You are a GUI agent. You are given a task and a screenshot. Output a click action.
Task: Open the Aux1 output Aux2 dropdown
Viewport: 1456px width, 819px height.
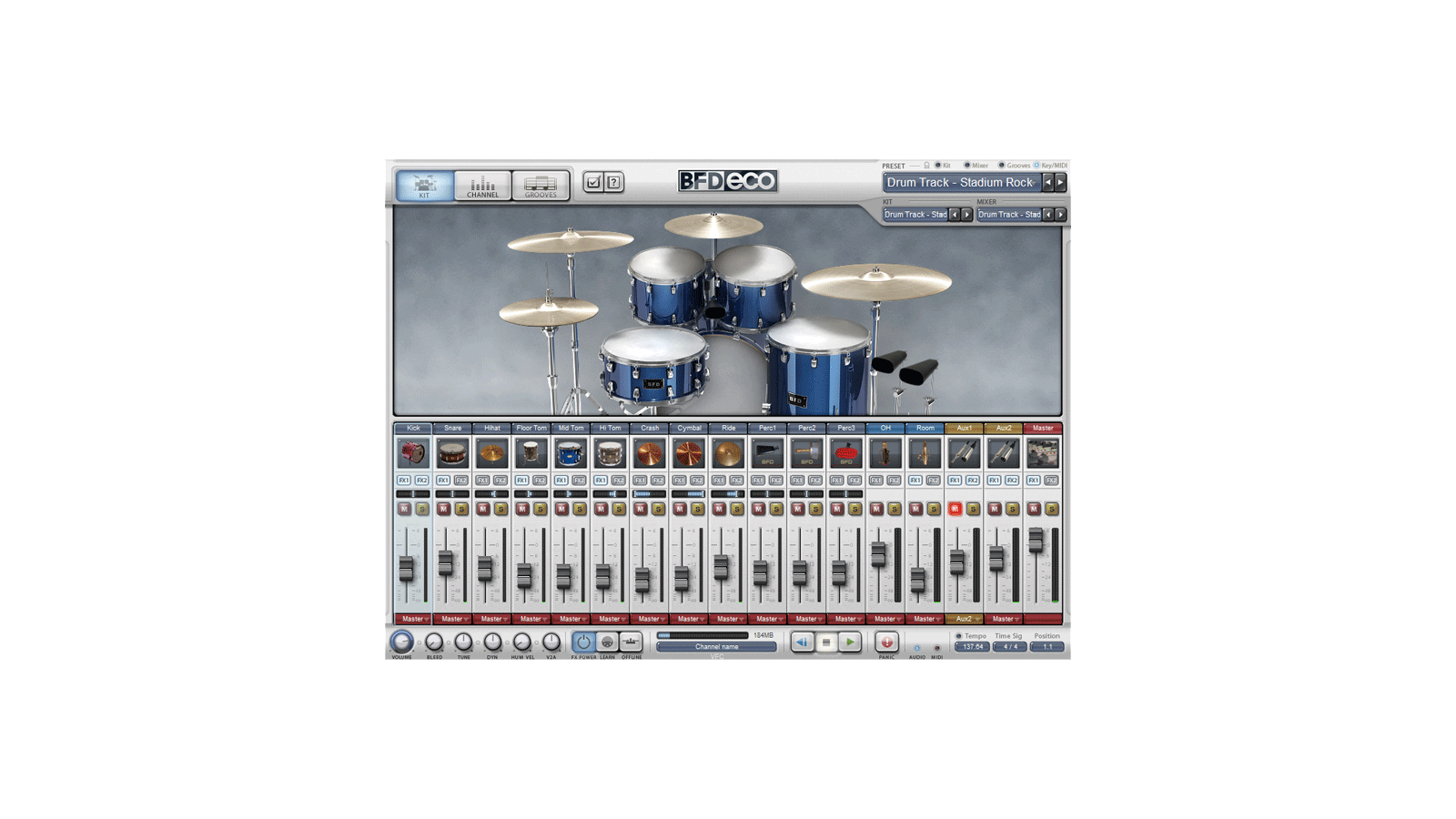pos(964,619)
